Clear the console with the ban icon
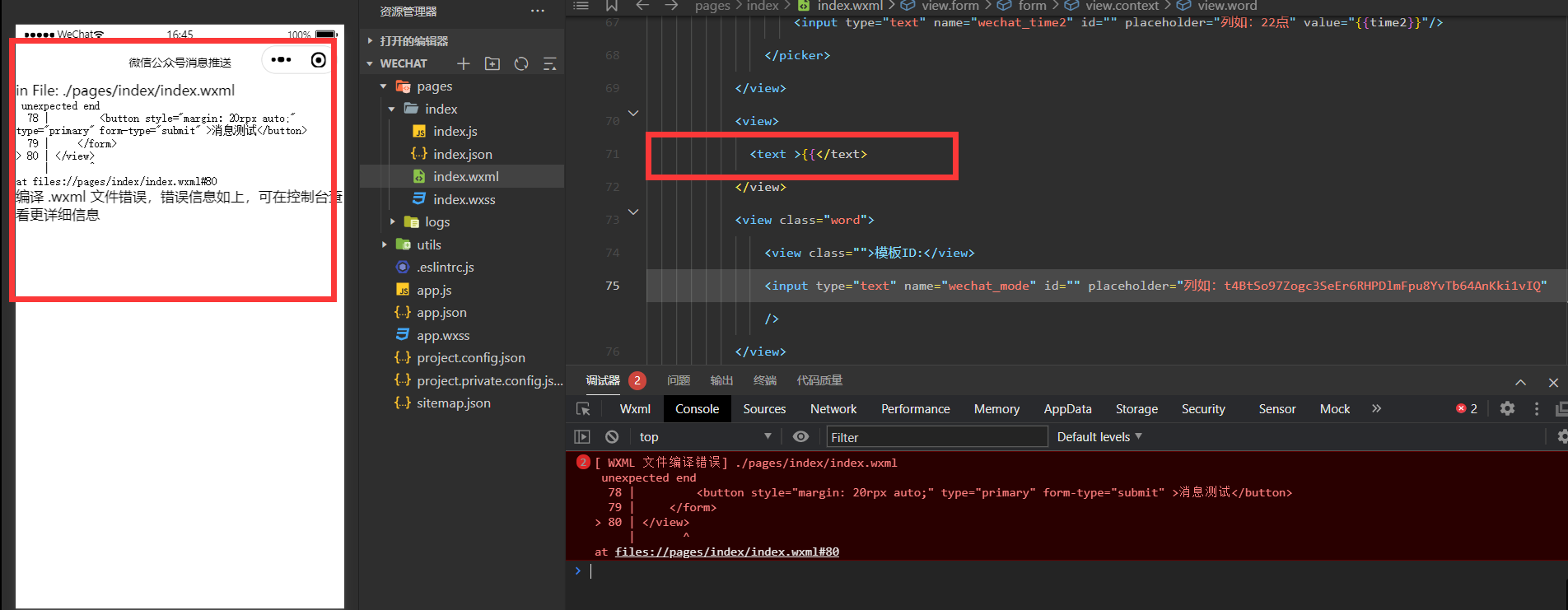The width and height of the screenshot is (1568, 610). (x=612, y=437)
